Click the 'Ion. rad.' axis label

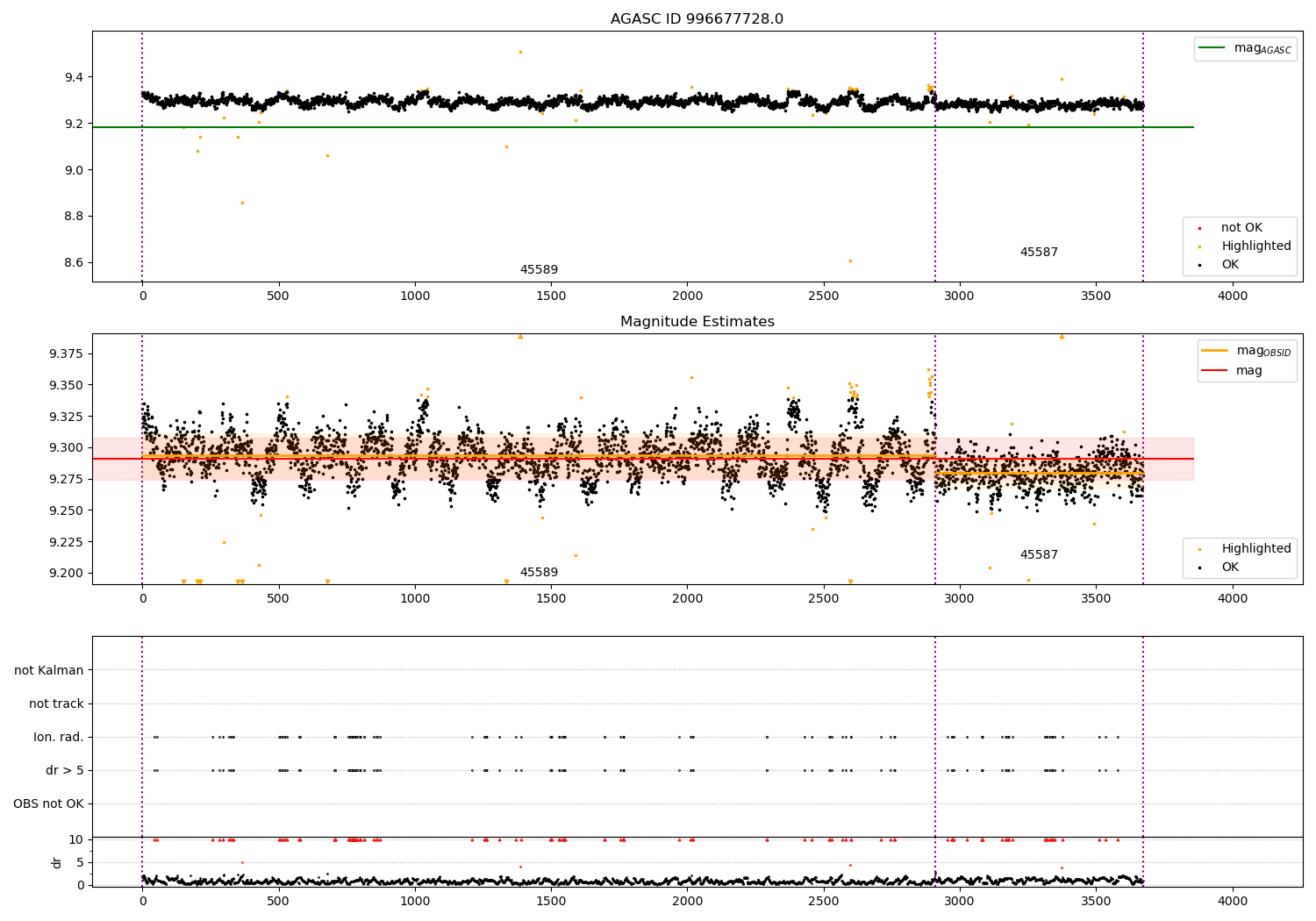click(59, 738)
